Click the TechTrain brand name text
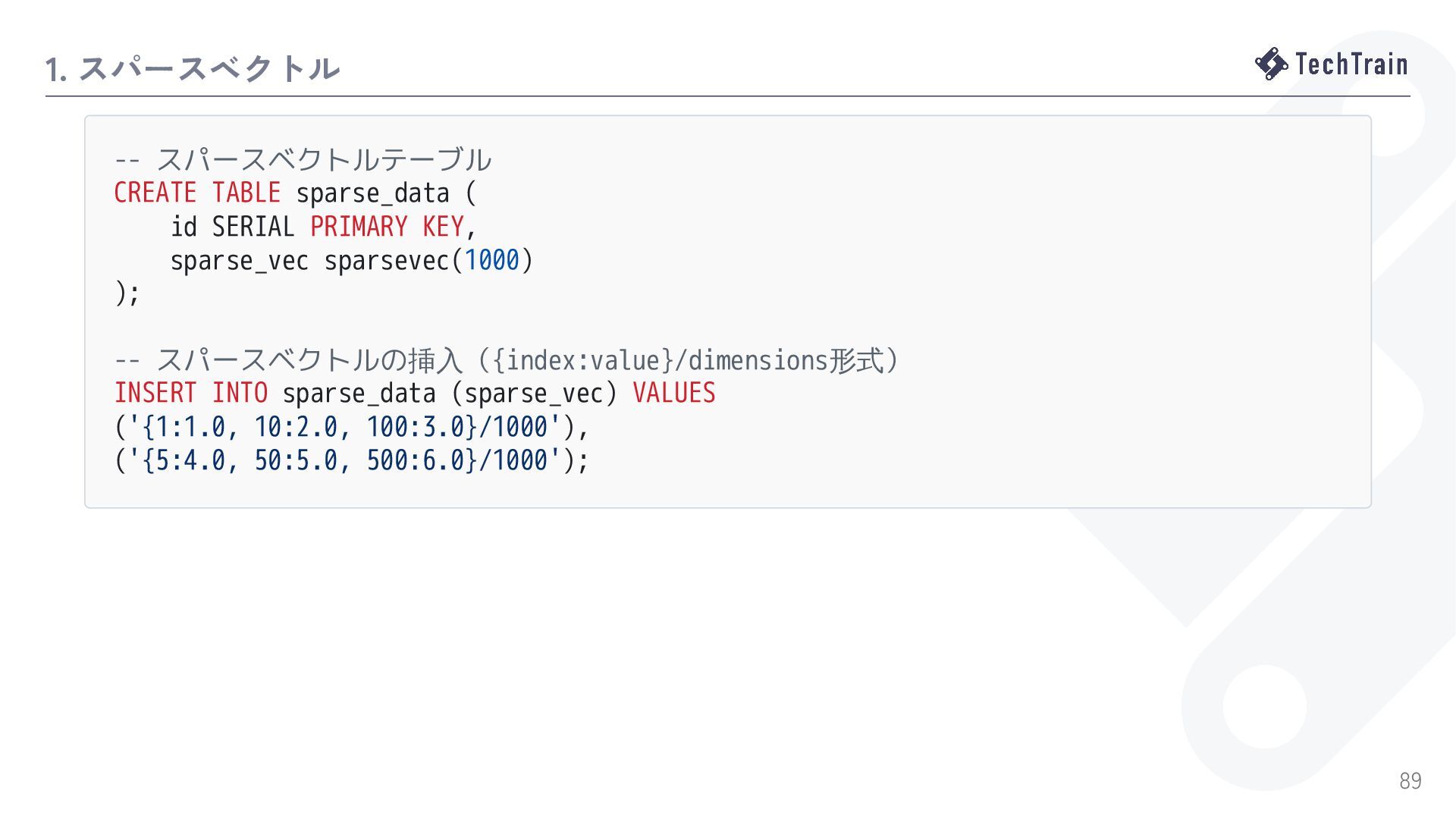 [x=1351, y=64]
